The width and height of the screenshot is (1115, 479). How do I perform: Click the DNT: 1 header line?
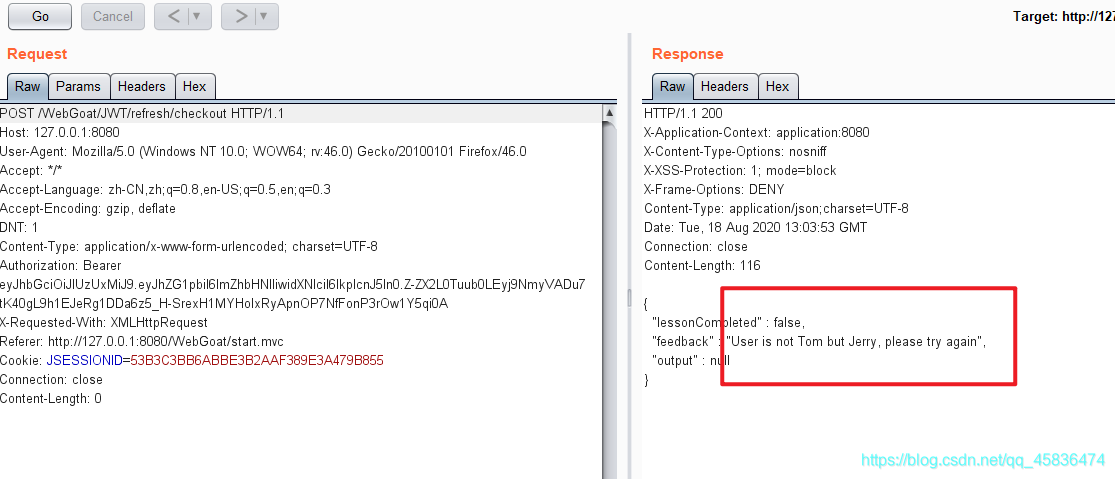click(19, 227)
